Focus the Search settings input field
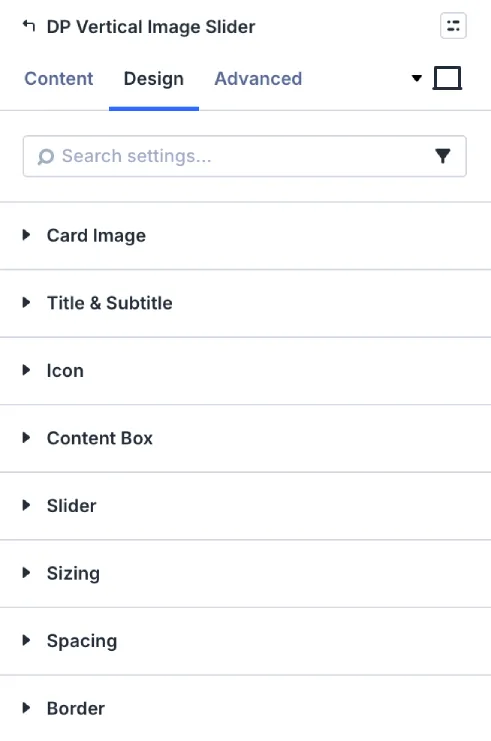 coord(245,156)
